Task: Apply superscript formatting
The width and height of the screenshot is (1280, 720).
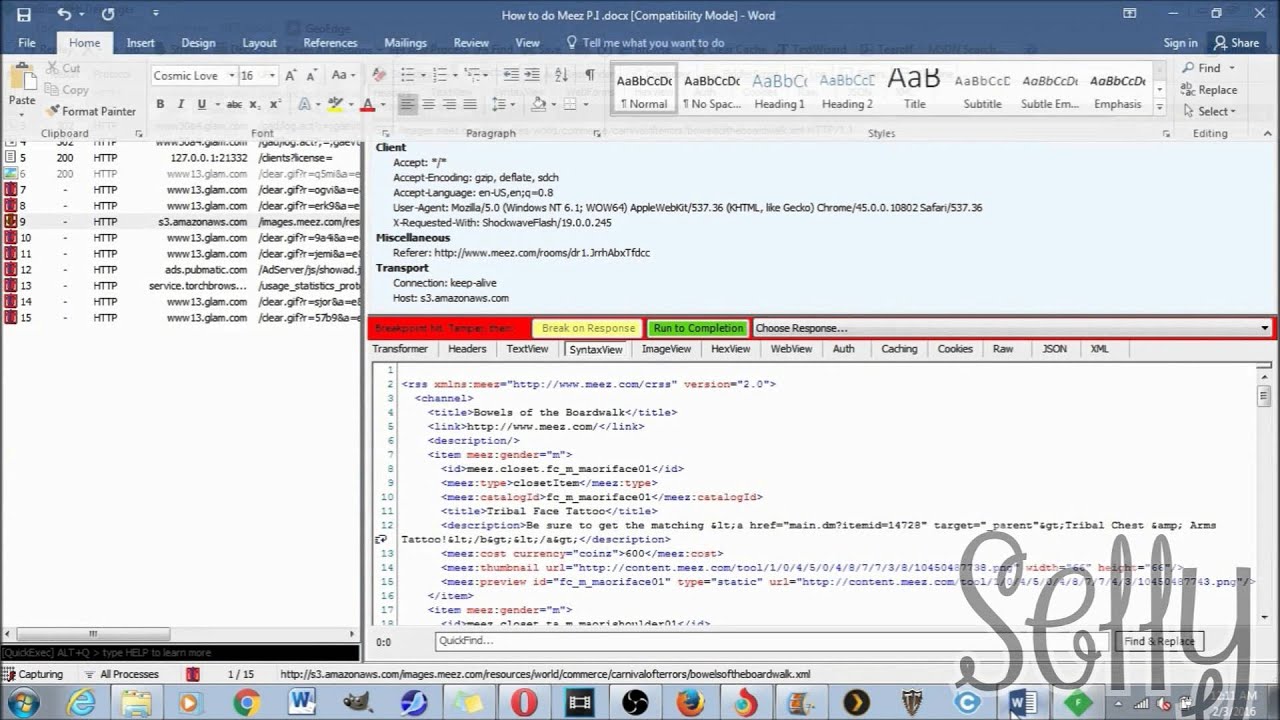Action: 274,104
